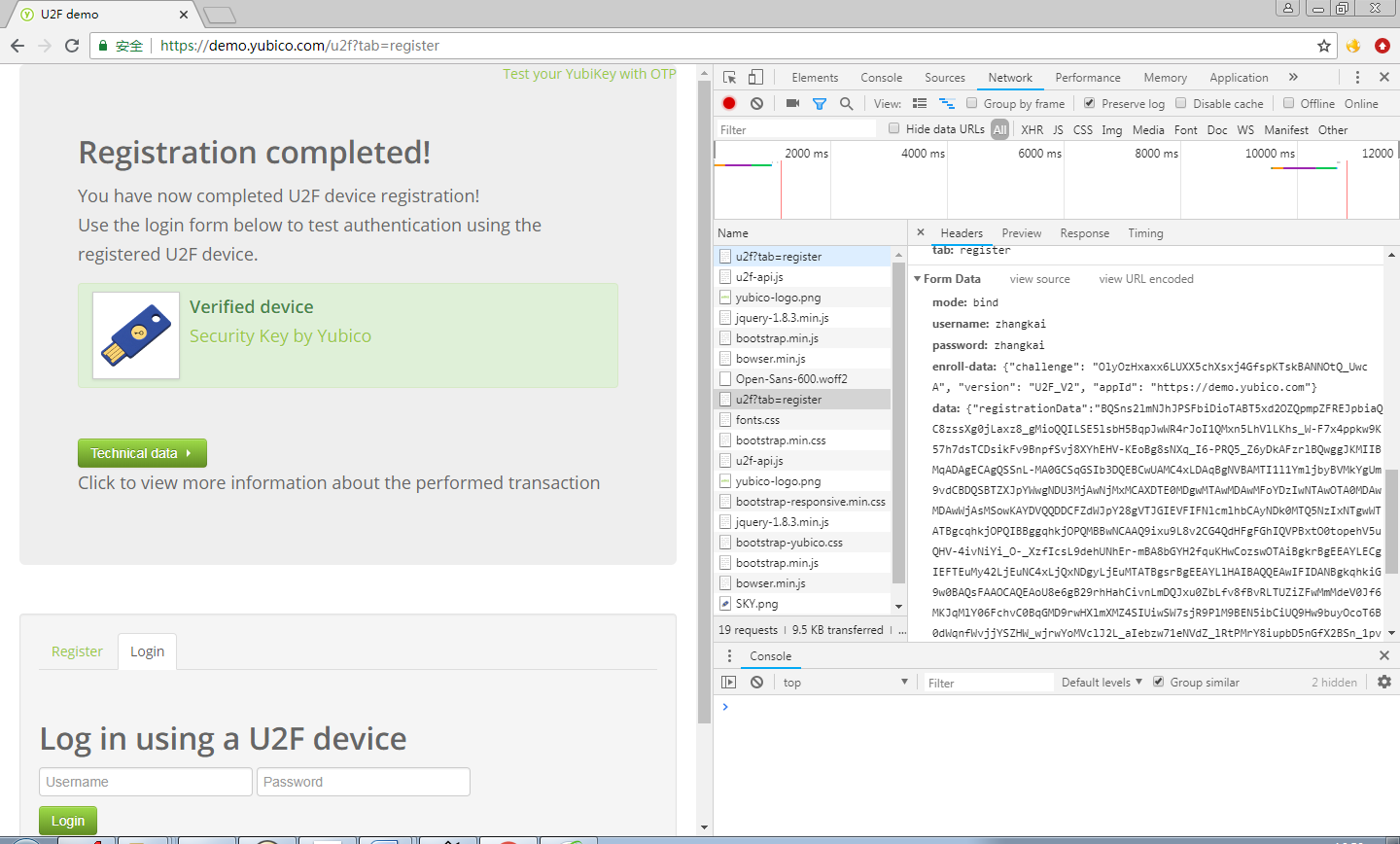Select the Img filter type
Viewport: 1400px width, 844px height.
1112,129
